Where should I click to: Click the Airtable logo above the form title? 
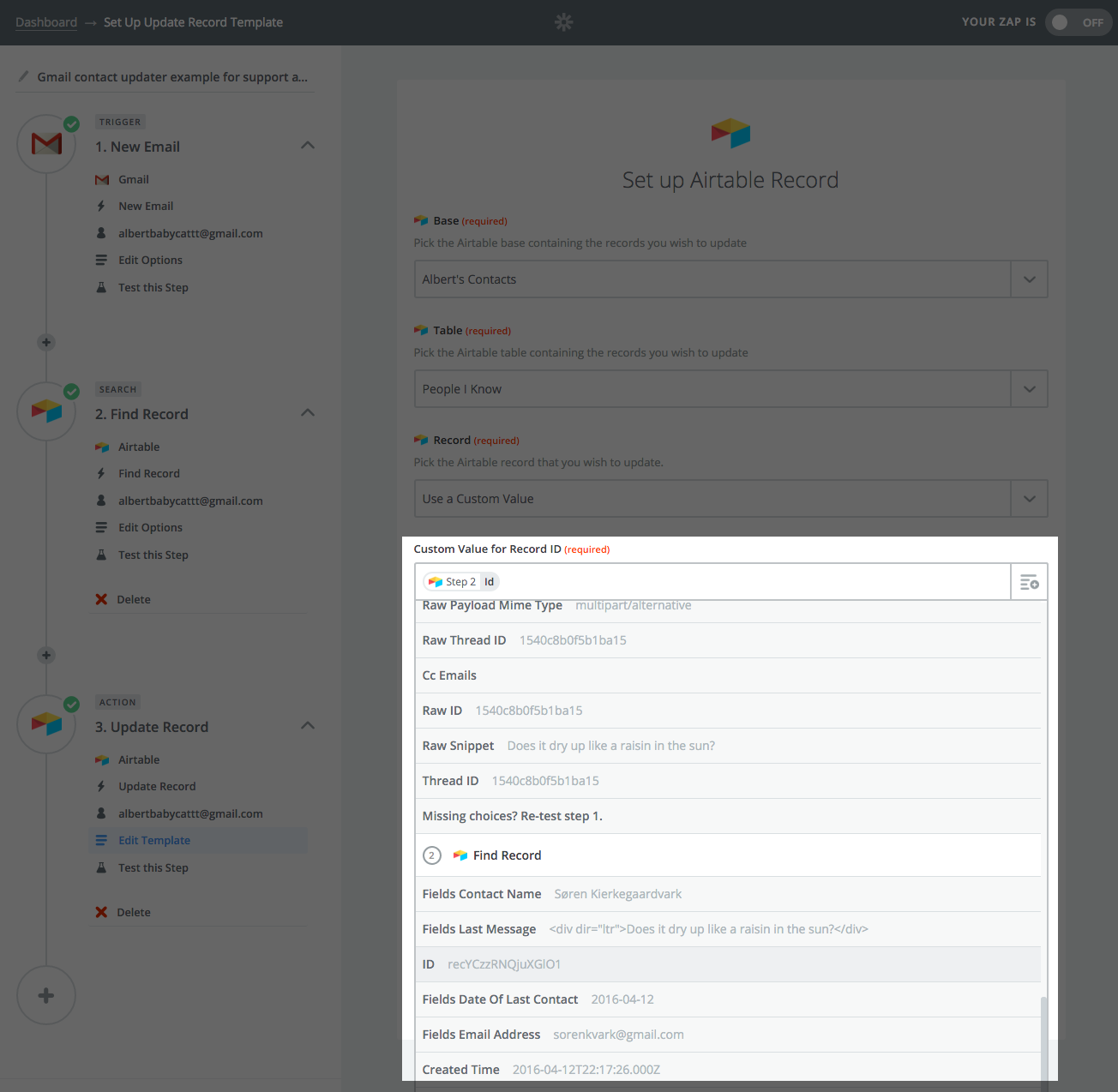click(730, 133)
